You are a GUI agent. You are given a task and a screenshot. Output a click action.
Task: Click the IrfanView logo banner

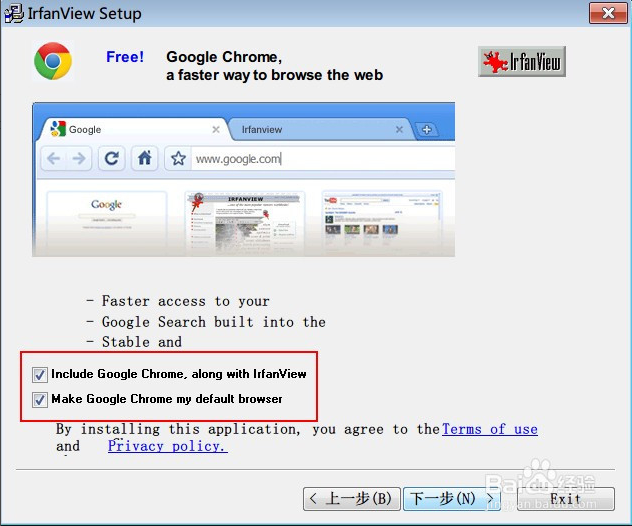522,62
